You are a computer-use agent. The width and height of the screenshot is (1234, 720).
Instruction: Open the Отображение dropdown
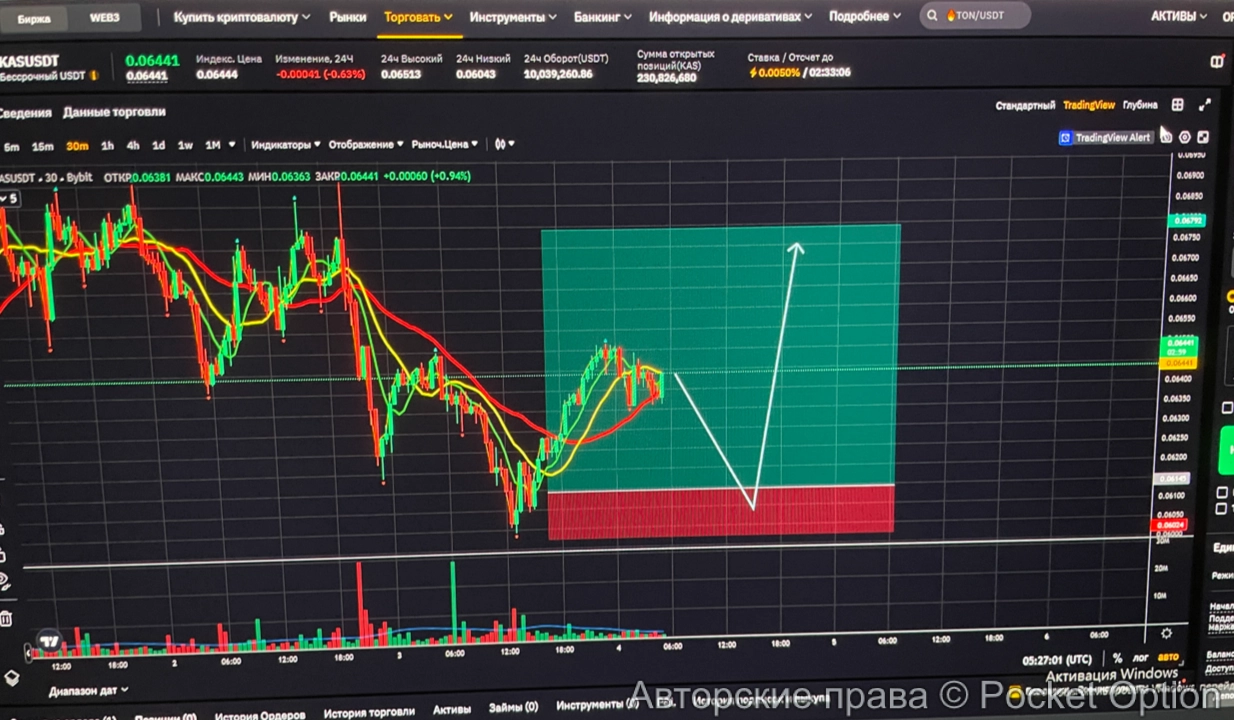pos(366,145)
